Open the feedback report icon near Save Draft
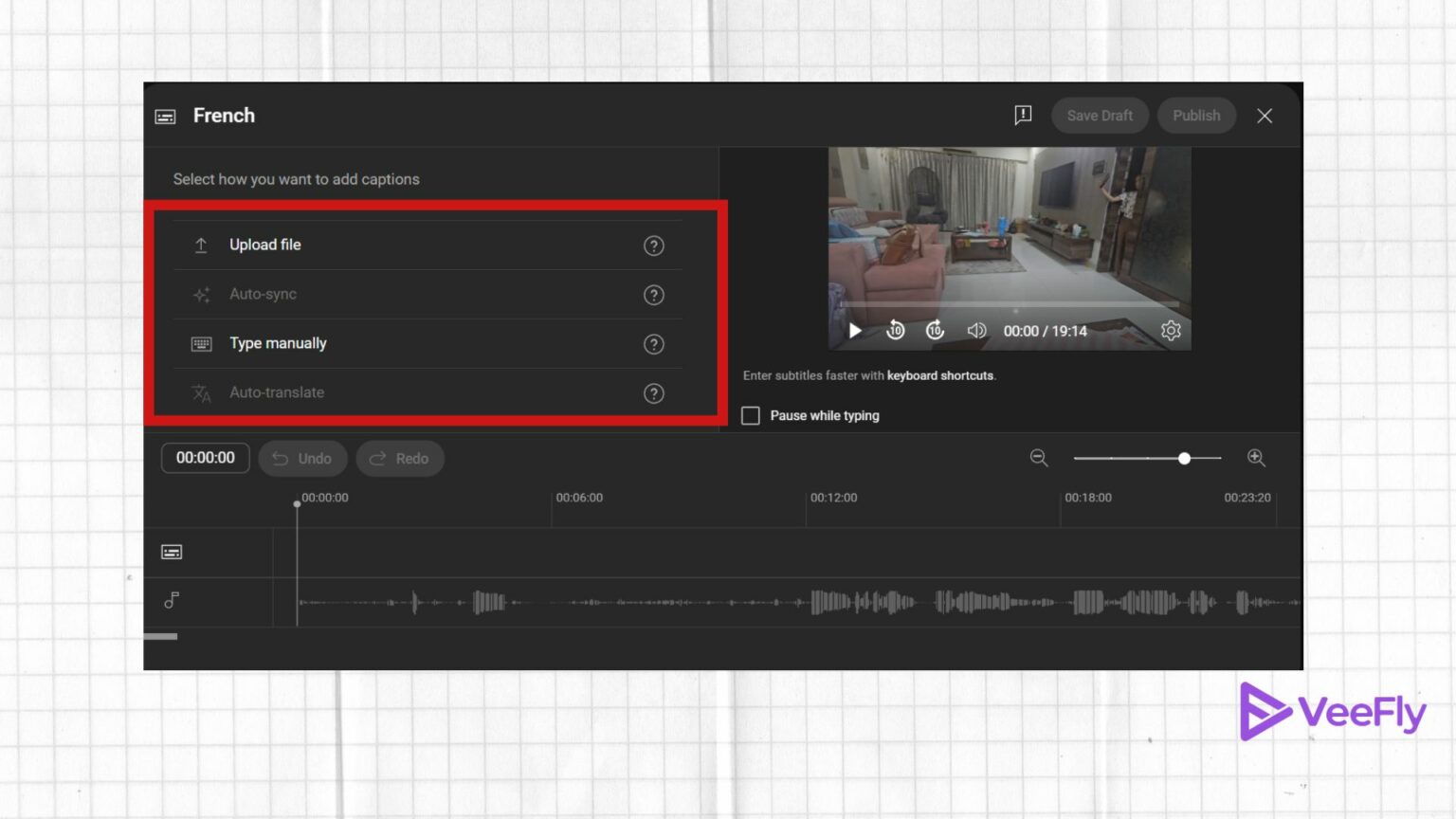 [x=1023, y=115]
